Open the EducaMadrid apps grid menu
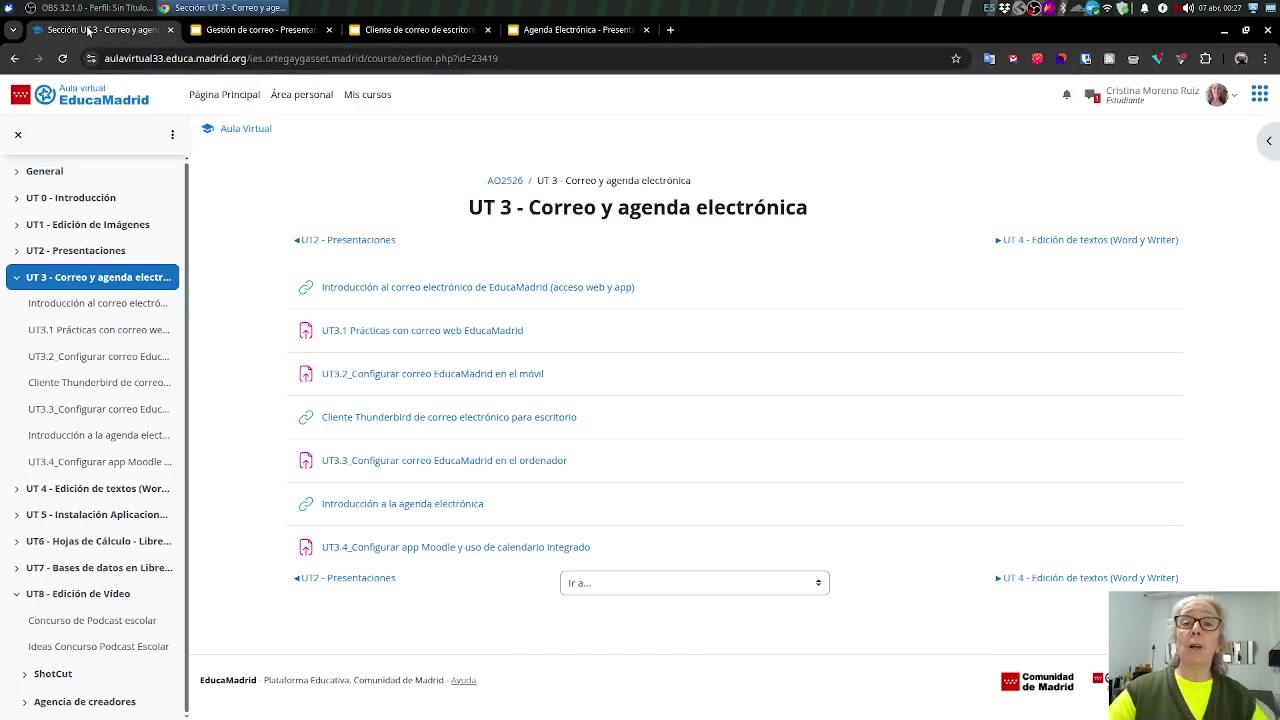This screenshot has height=720, width=1280. point(1259,94)
